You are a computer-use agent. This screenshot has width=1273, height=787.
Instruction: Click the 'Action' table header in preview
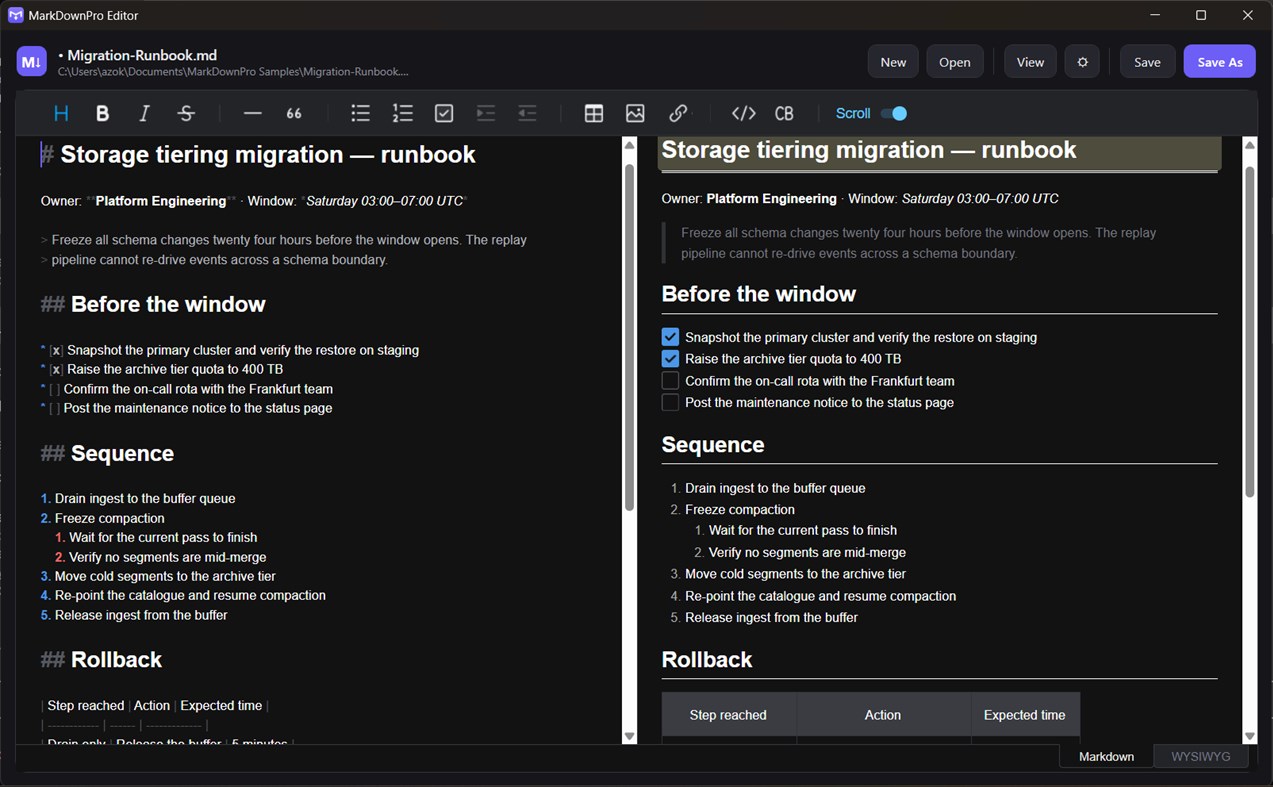(883, 715)
